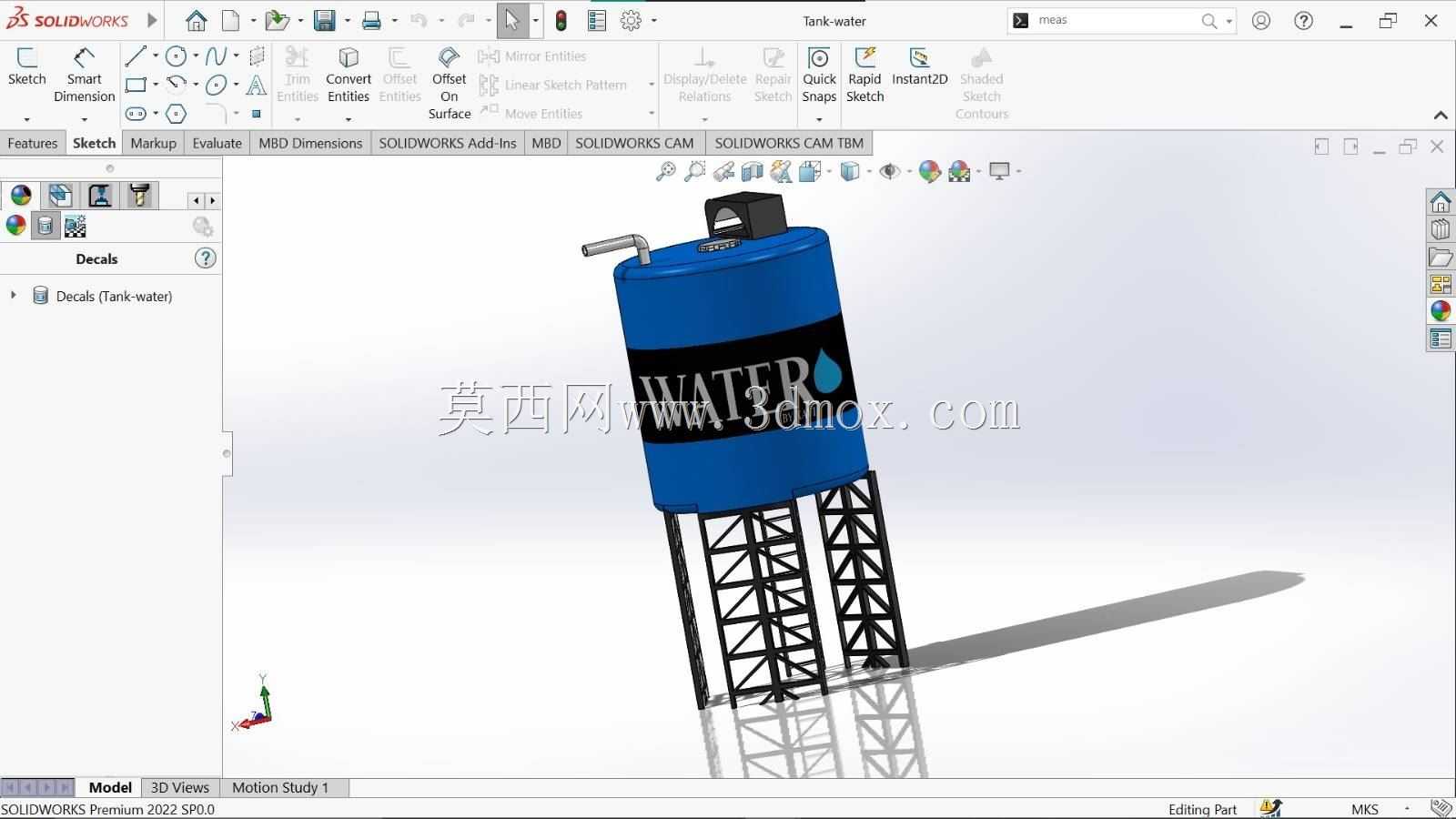Viewport: 1456px width, 819px height.
Task: Select the Spline sketch tool
Action: pos(216,56)
